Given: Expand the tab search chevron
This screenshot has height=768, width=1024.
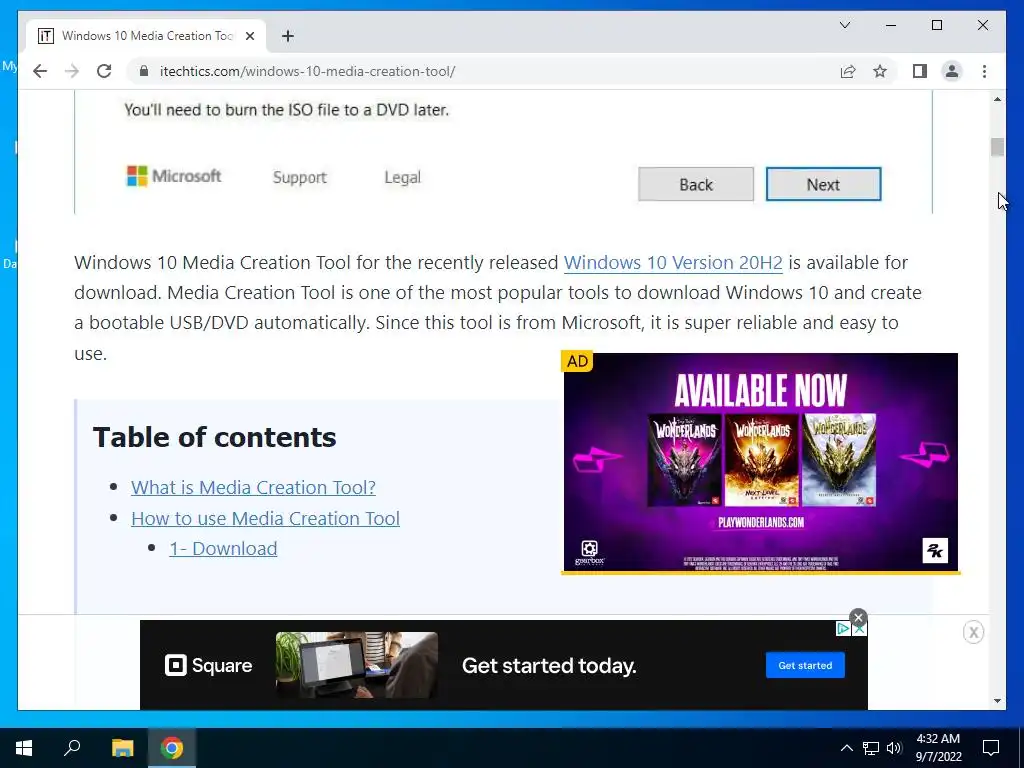Looking at the screenshot, I should [x=844, y=25].
